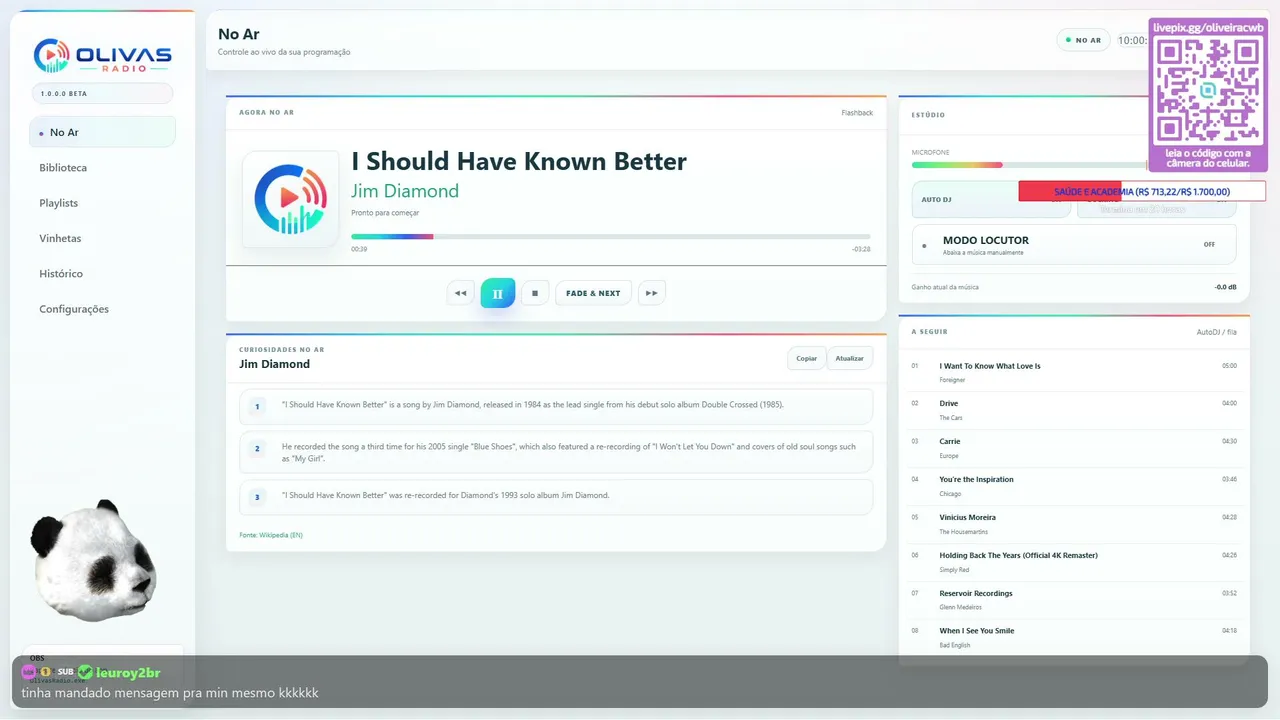
Task: Click the Jim Diamond heading in curiosities
Action: pos(274,364)
